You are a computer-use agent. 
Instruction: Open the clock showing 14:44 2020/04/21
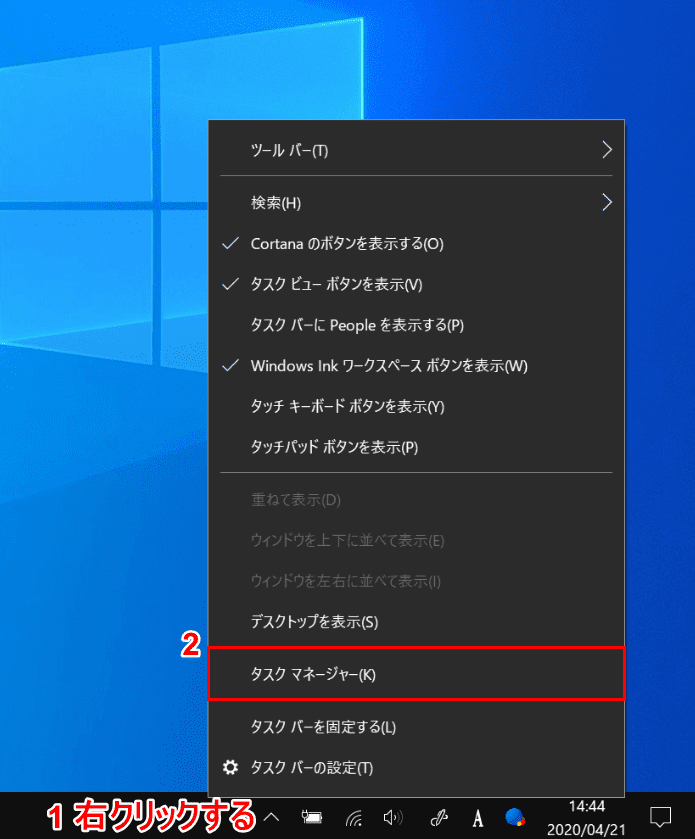[586, 818]
